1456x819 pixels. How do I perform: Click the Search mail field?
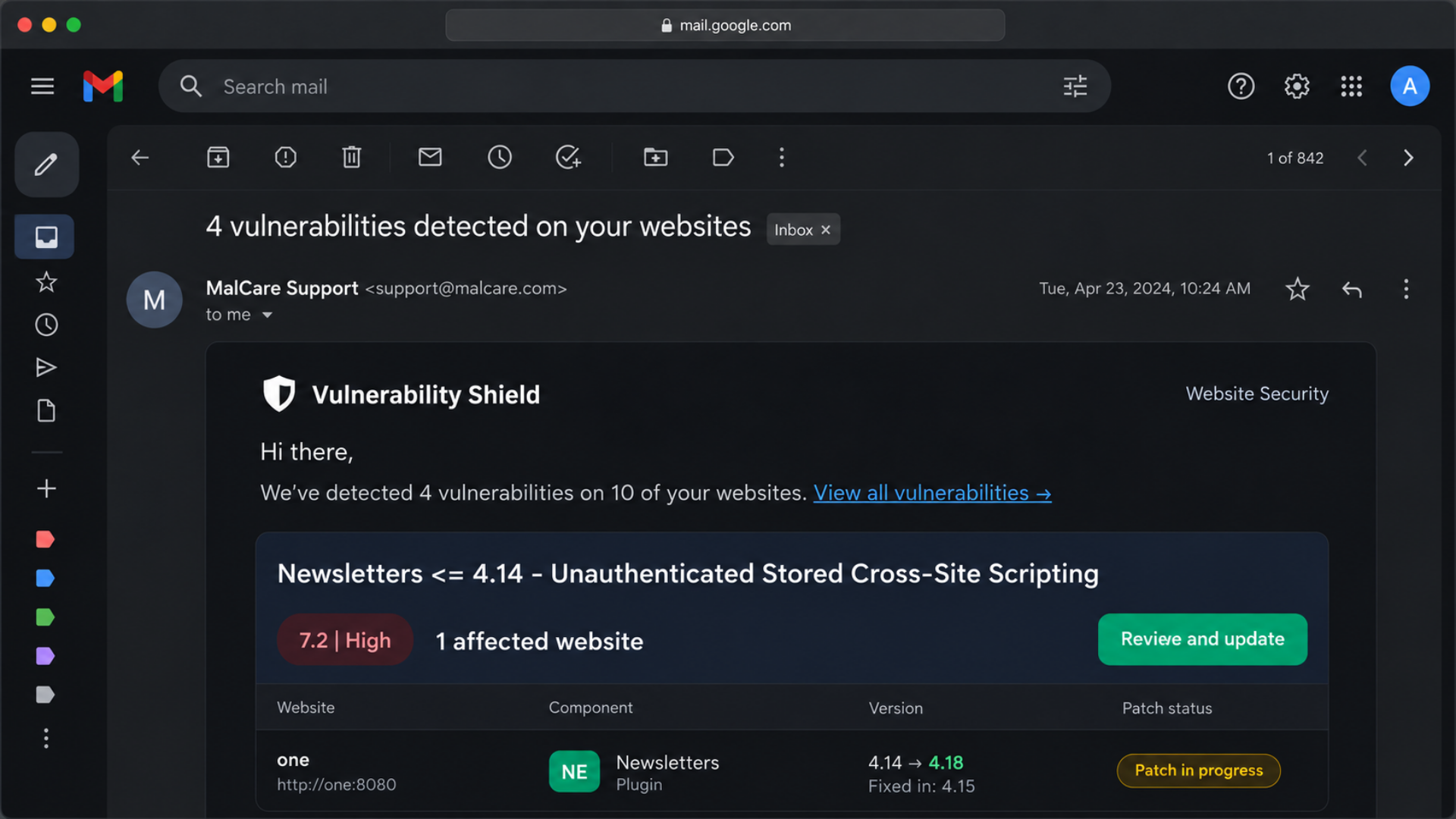click(634, 86)
